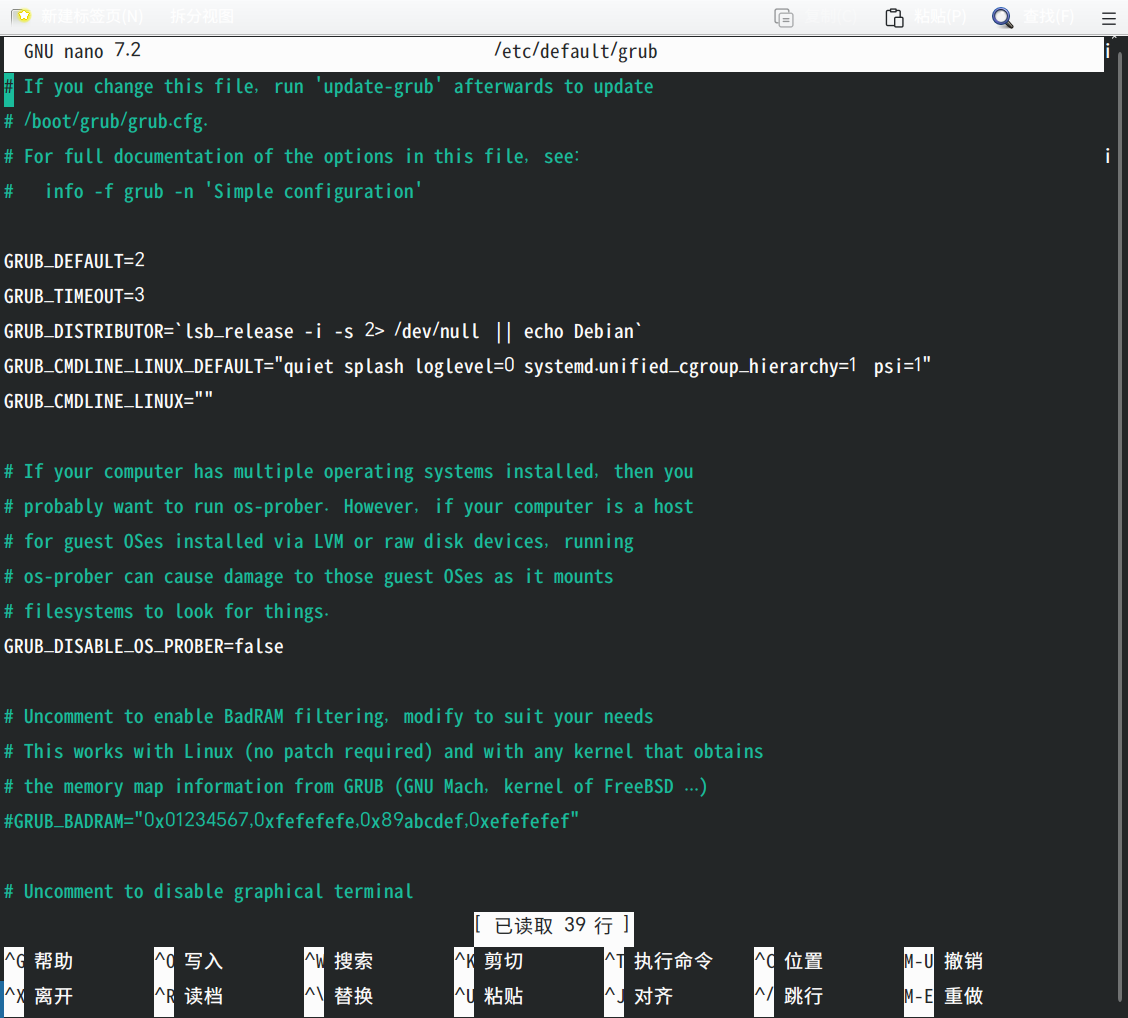
Task: Open the hamburger menu
Action: 1109,18
